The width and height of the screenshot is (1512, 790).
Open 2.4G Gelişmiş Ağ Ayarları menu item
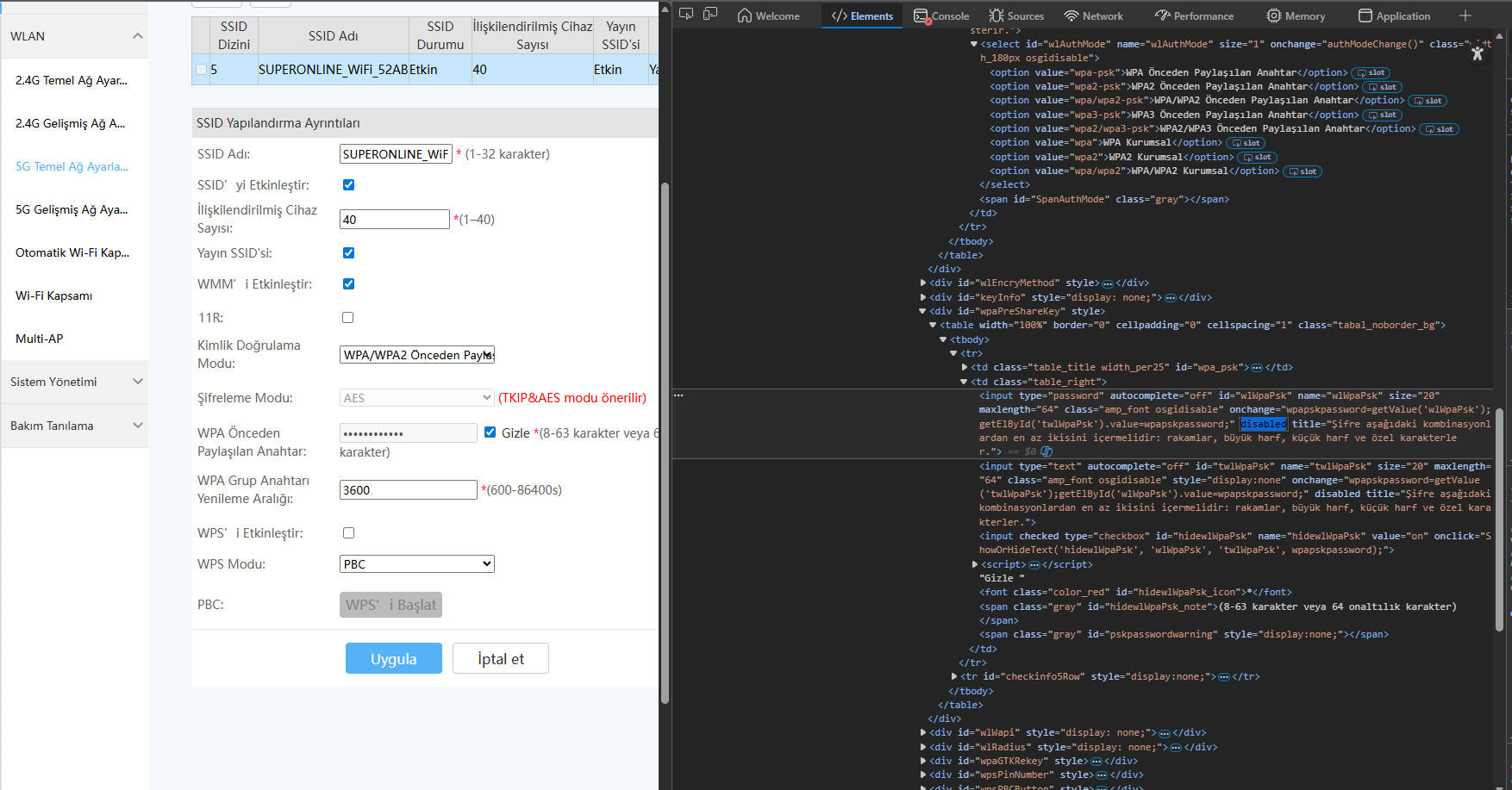pyautogui.click(x=71, y=123)
